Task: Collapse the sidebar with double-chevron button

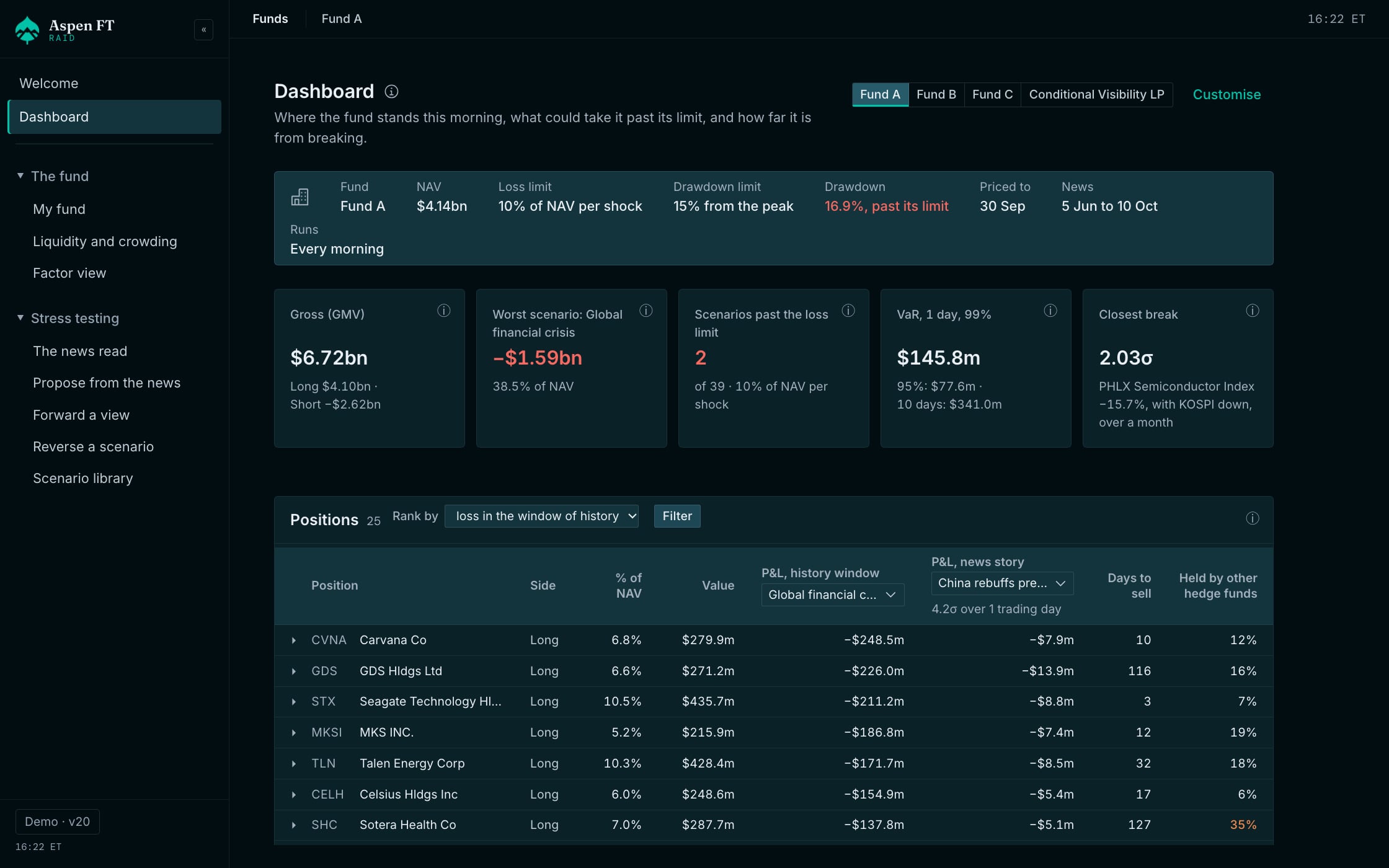Action: [x=203, y=30]
